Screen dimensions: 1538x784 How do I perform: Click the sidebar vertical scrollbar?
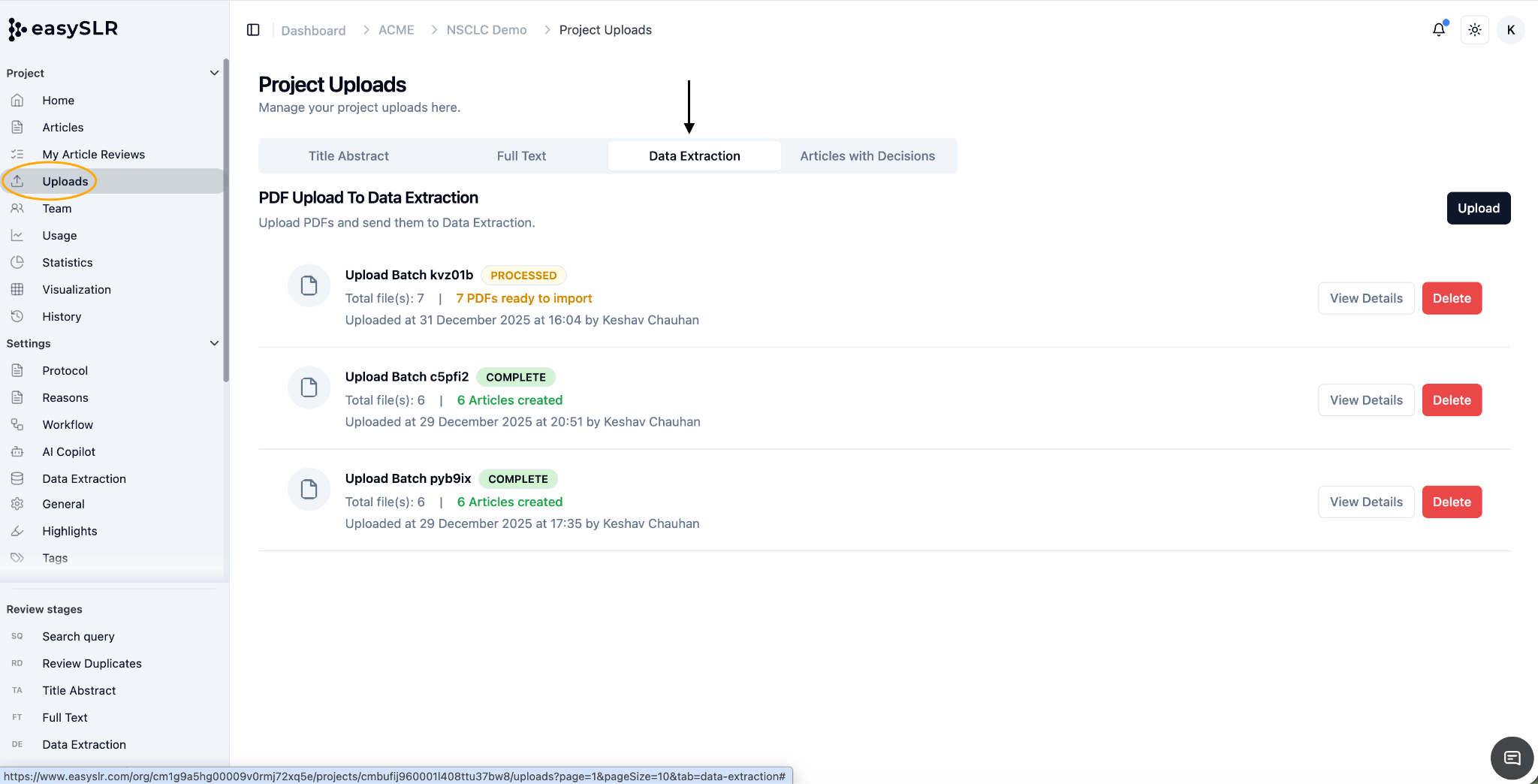226,221
